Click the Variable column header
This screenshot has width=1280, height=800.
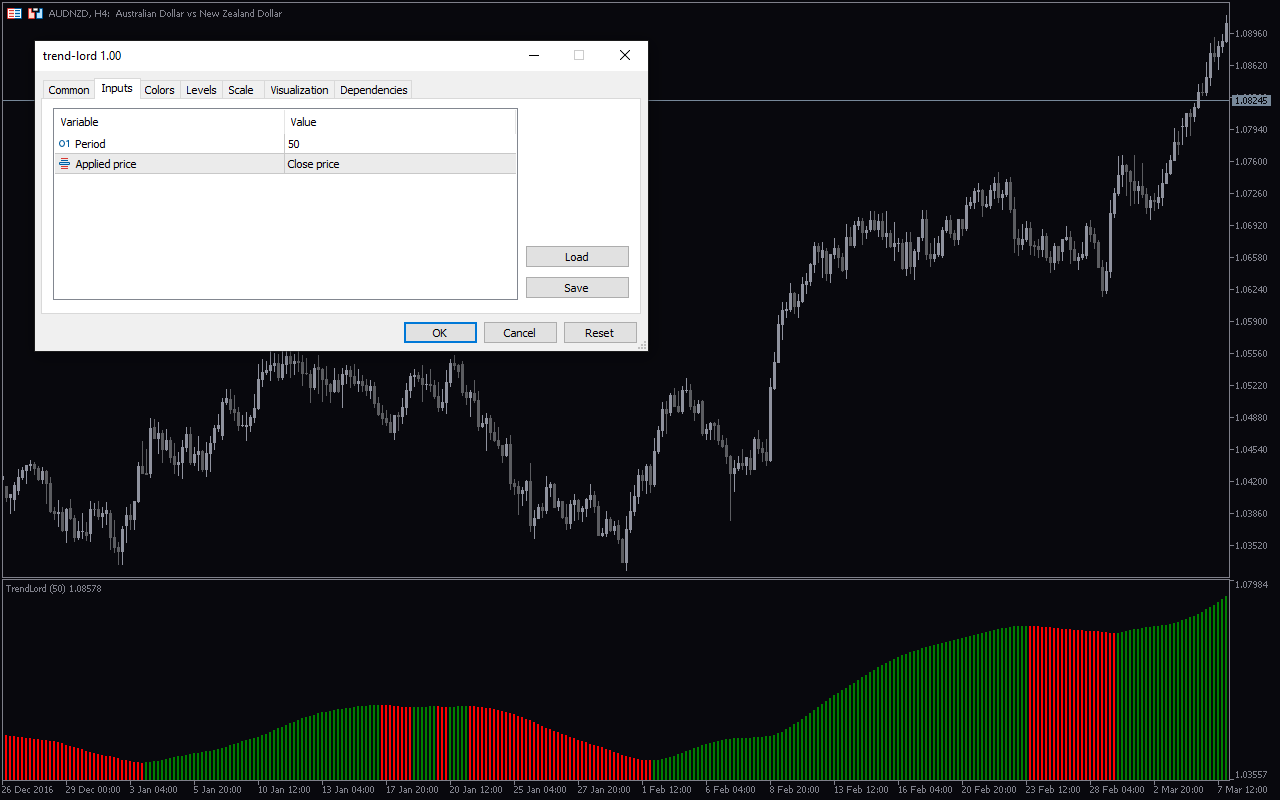169,122
